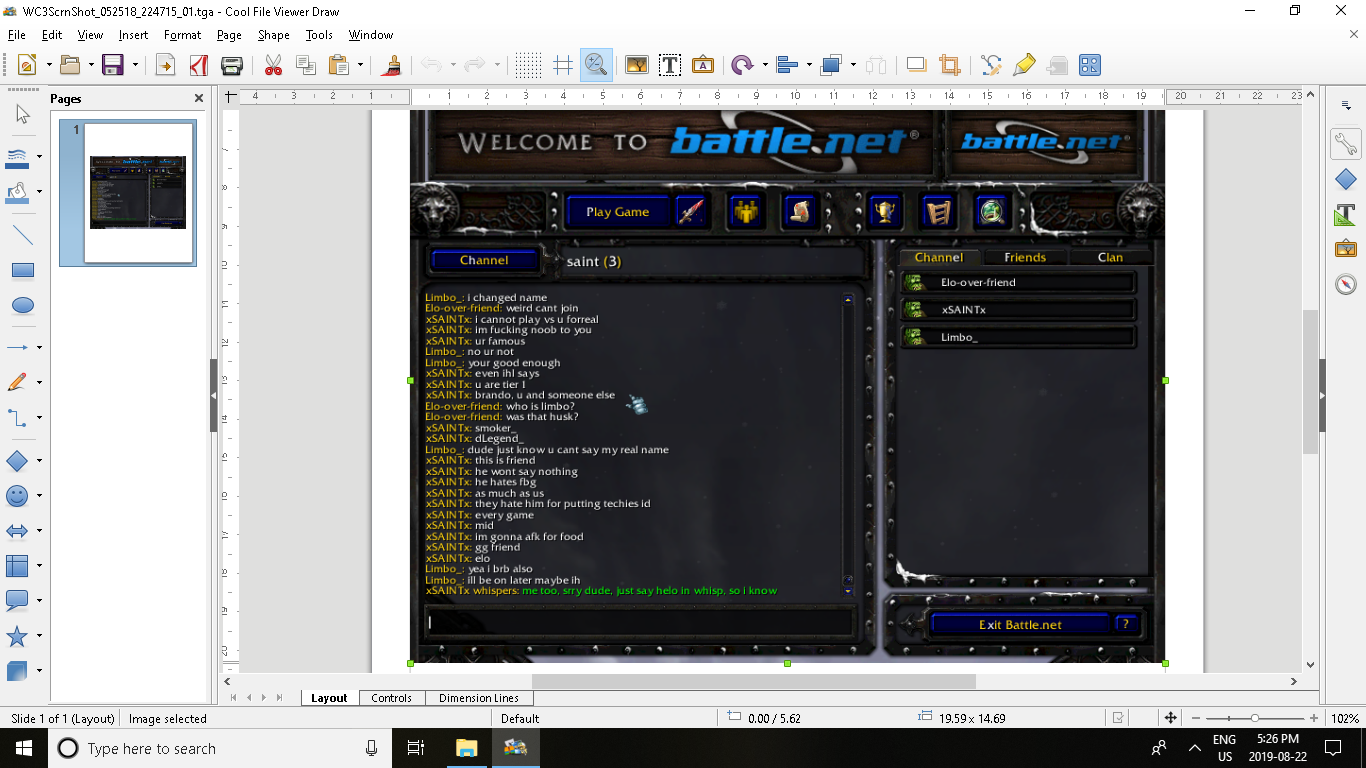The image size is (1366, 768).
Task: Close the Pages panel
Action: 199,98
